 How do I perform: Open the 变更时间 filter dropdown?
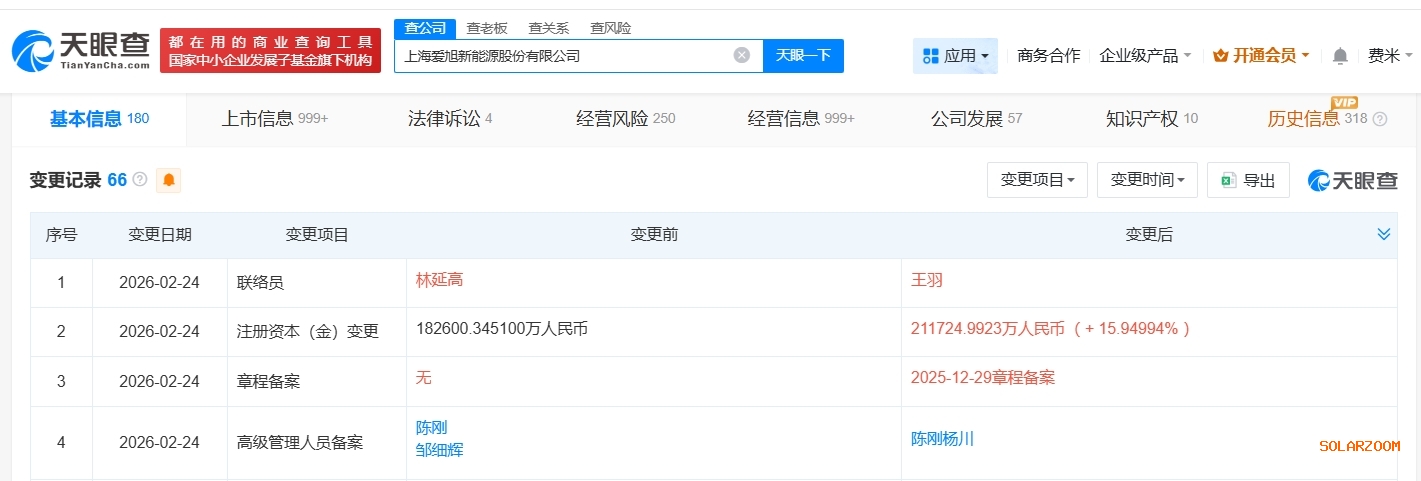[1147, 180]
